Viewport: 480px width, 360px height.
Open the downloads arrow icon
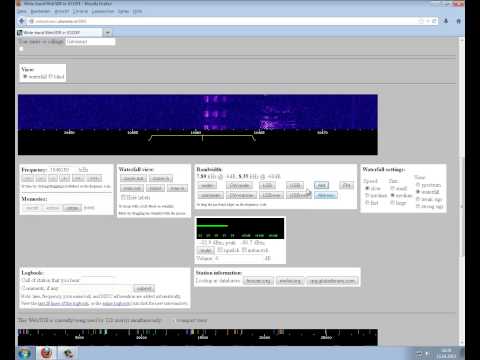pos(446,21)
